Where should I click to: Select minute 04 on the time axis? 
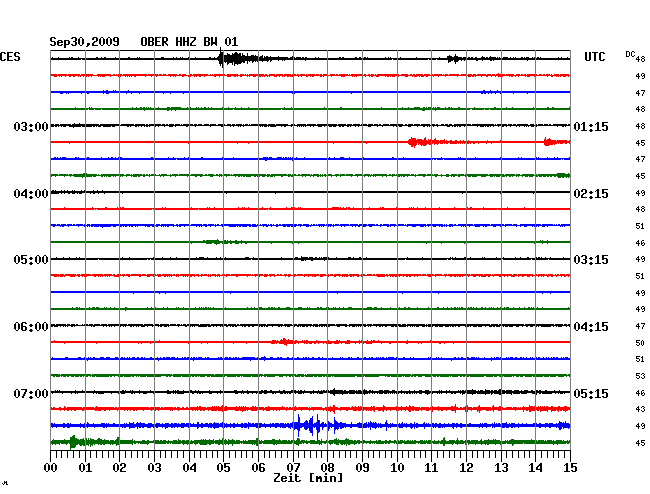pos(189,467)
